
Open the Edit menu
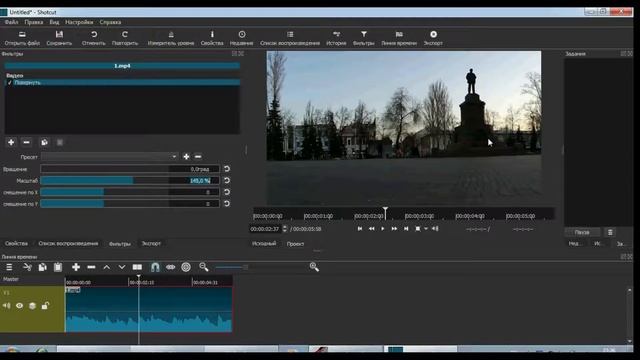click(33, 22)
